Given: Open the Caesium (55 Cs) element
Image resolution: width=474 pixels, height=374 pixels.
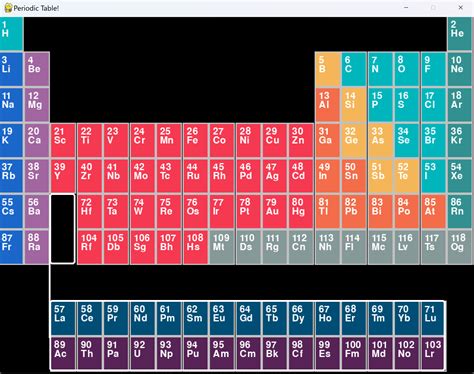Looking at the screenshot, I should pos(11,211).
